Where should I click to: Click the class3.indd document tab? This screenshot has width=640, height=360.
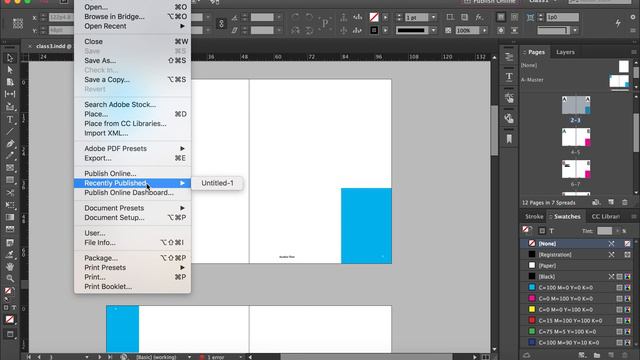(x=53, y=46)
